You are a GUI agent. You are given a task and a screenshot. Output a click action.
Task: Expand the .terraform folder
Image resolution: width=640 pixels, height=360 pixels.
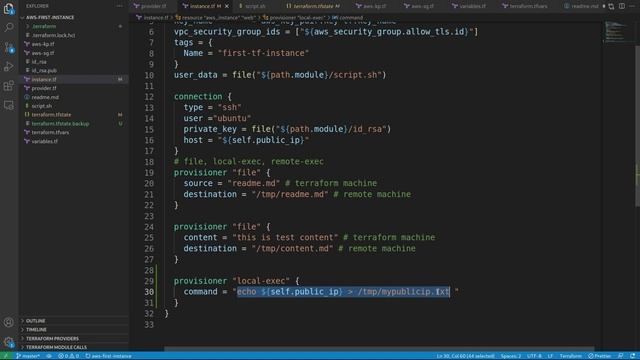[x=74, y=27]
